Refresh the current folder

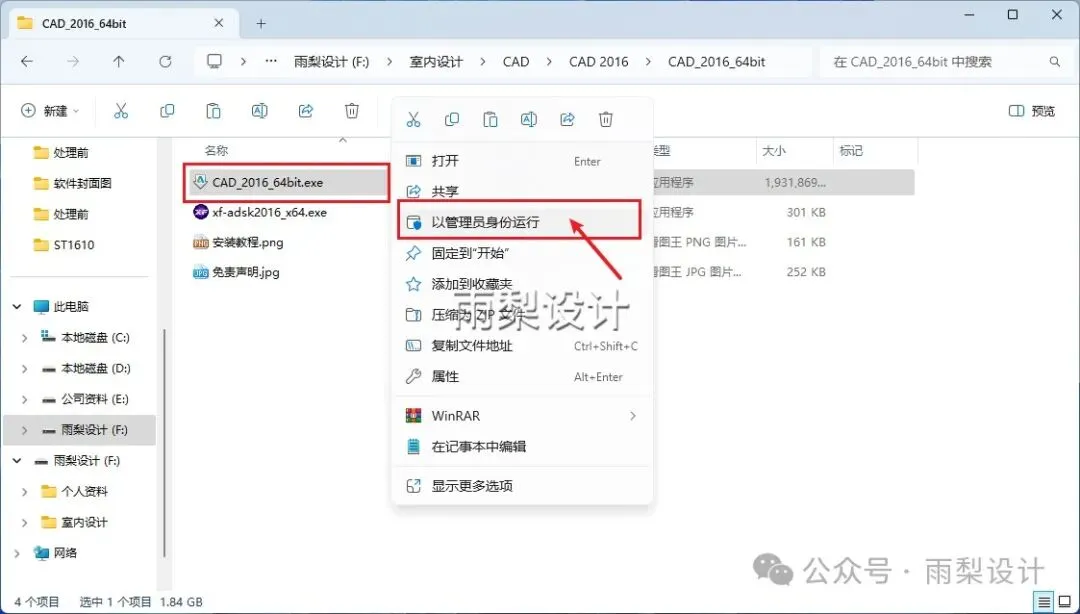pyautogui.click(x=165, y=61)
